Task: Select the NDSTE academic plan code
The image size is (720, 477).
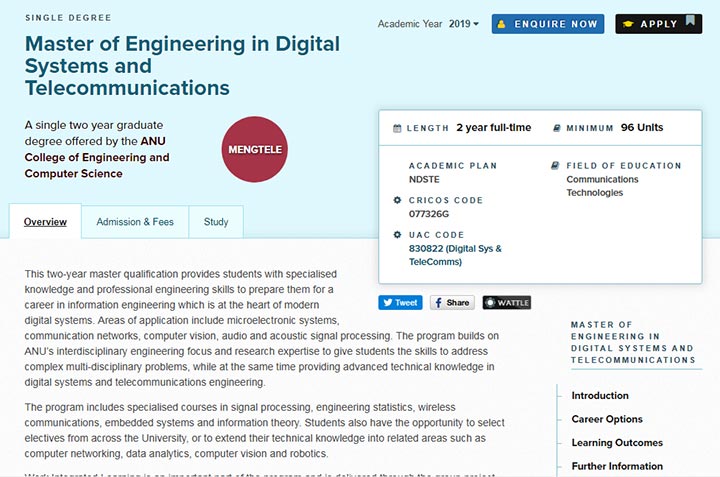Action: point(424,180)
